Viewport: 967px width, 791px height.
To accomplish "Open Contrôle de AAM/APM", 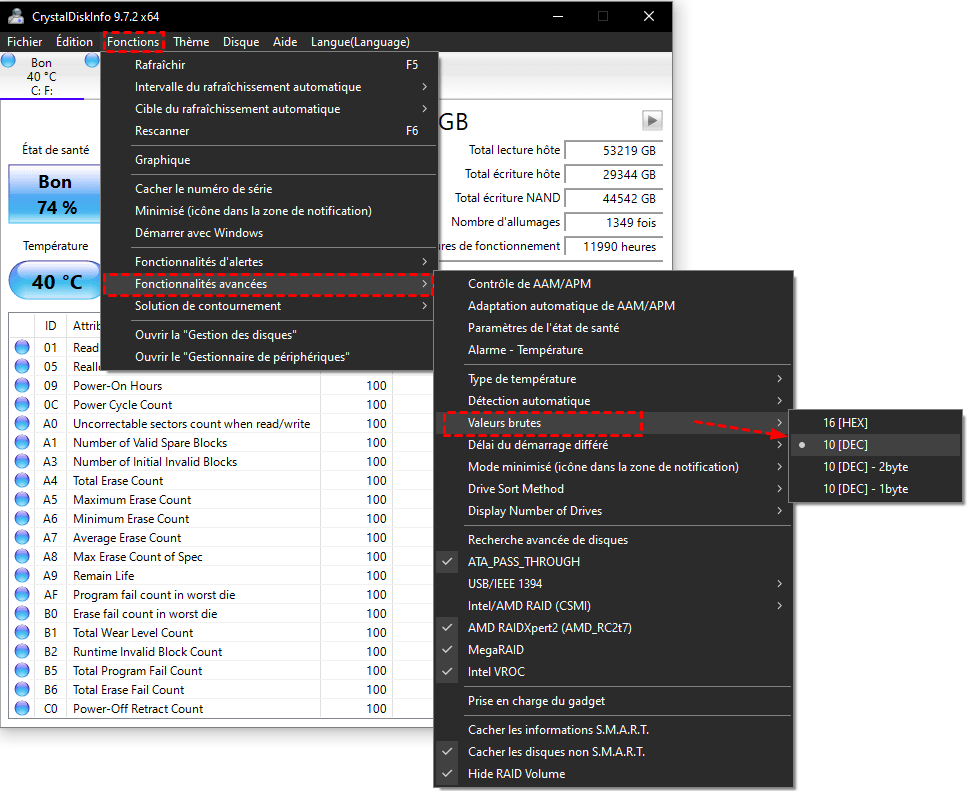I will pos(614,284).
